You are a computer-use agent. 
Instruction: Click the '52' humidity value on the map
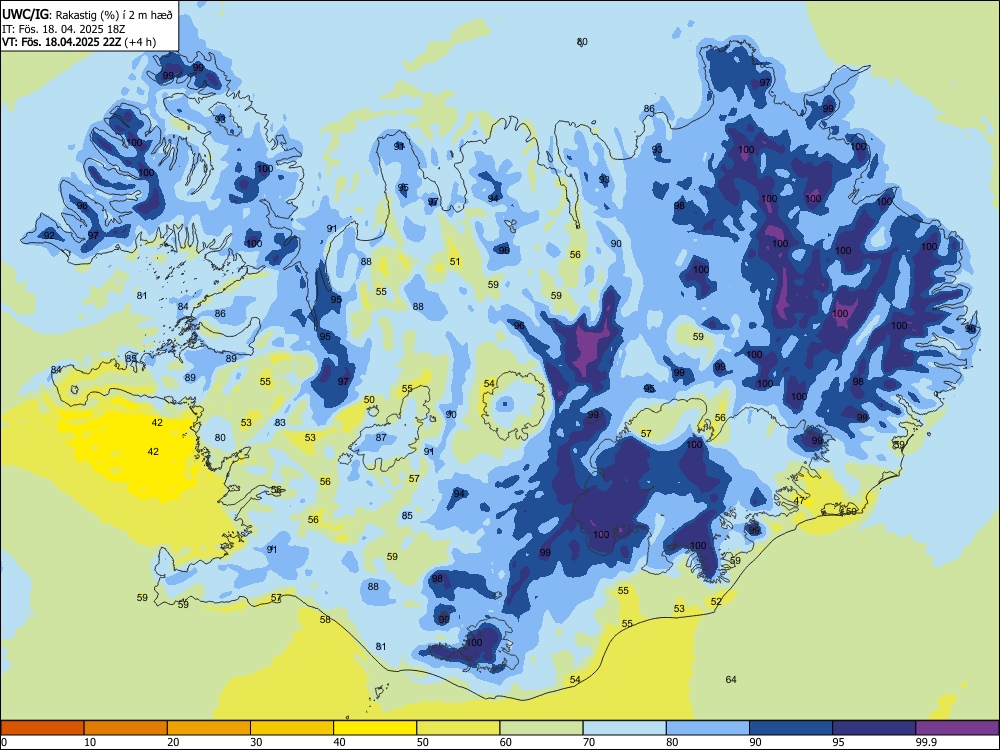[716, 601]
